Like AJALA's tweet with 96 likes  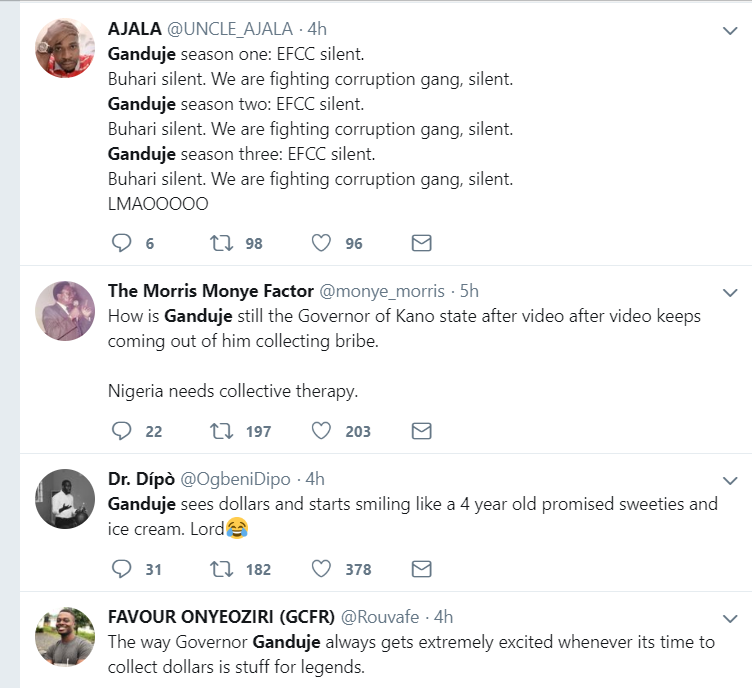coord(321,243)
